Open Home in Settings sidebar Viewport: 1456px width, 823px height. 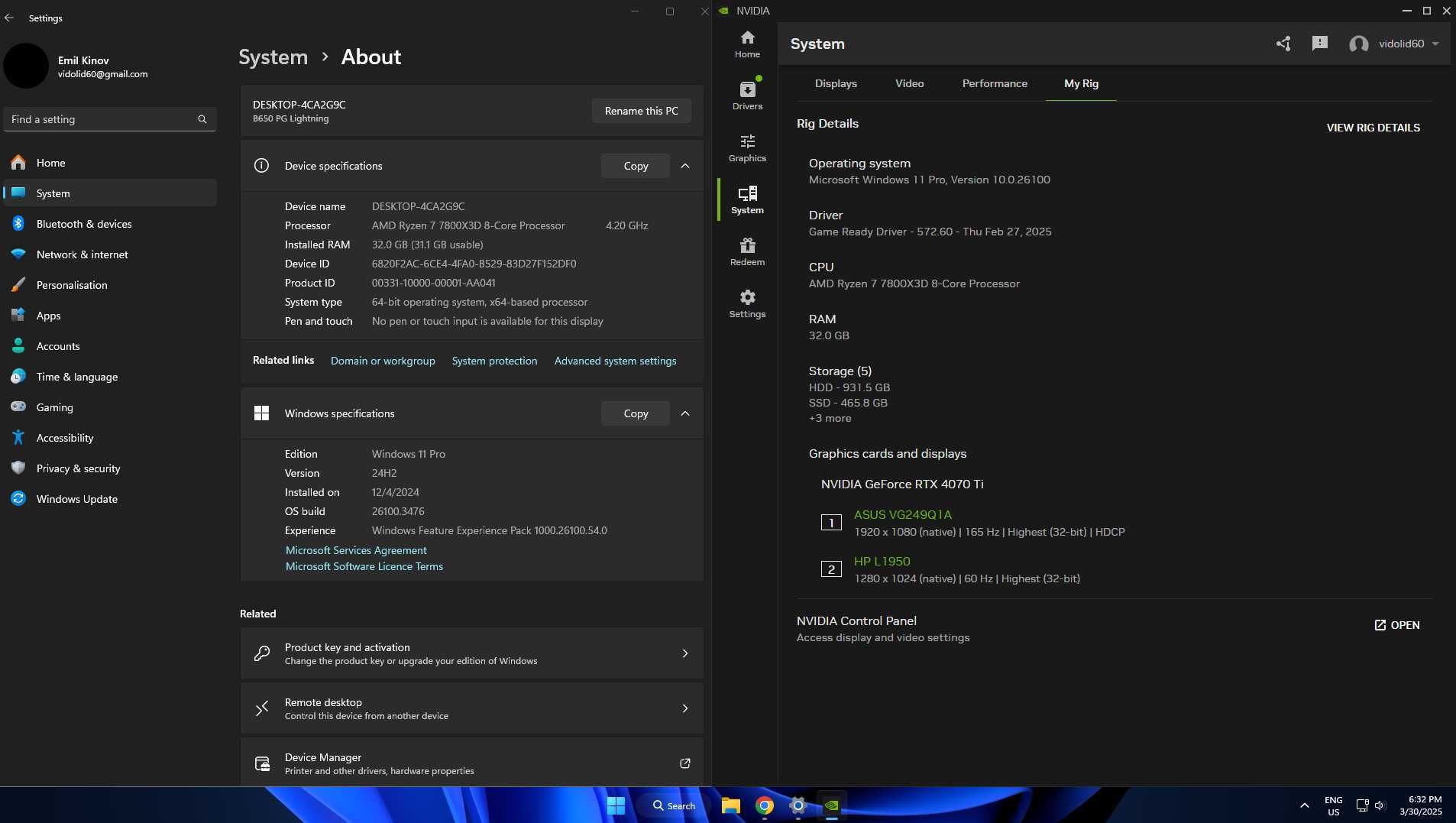point(110,163)
